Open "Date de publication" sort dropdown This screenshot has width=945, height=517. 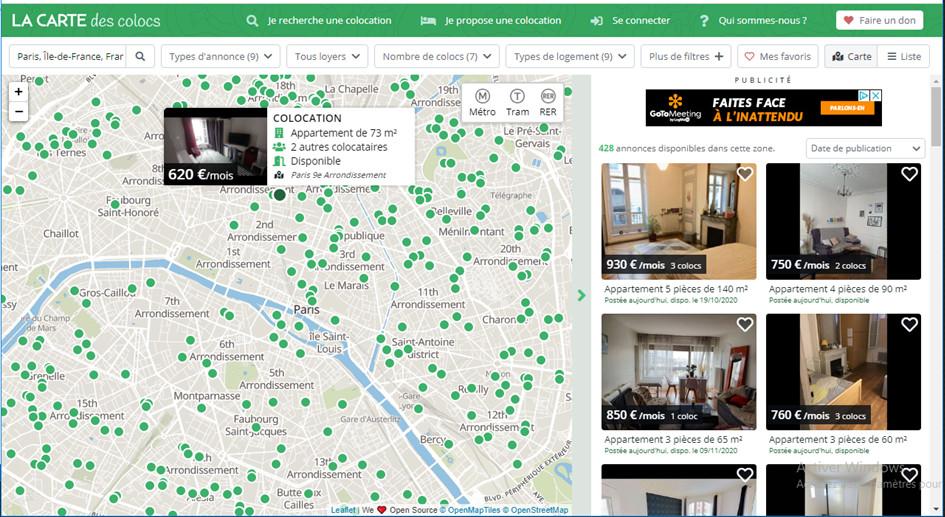865,148
